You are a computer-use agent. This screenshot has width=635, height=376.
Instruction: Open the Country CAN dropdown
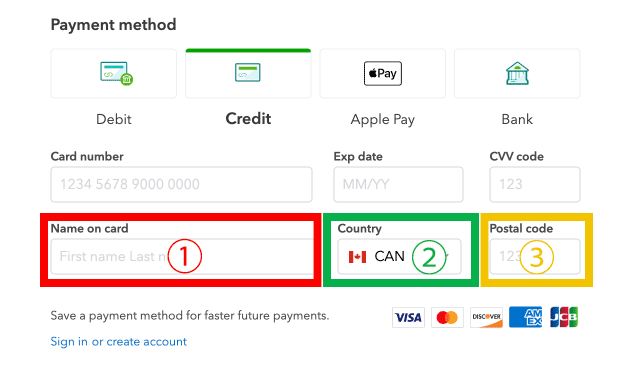(399, 256)
